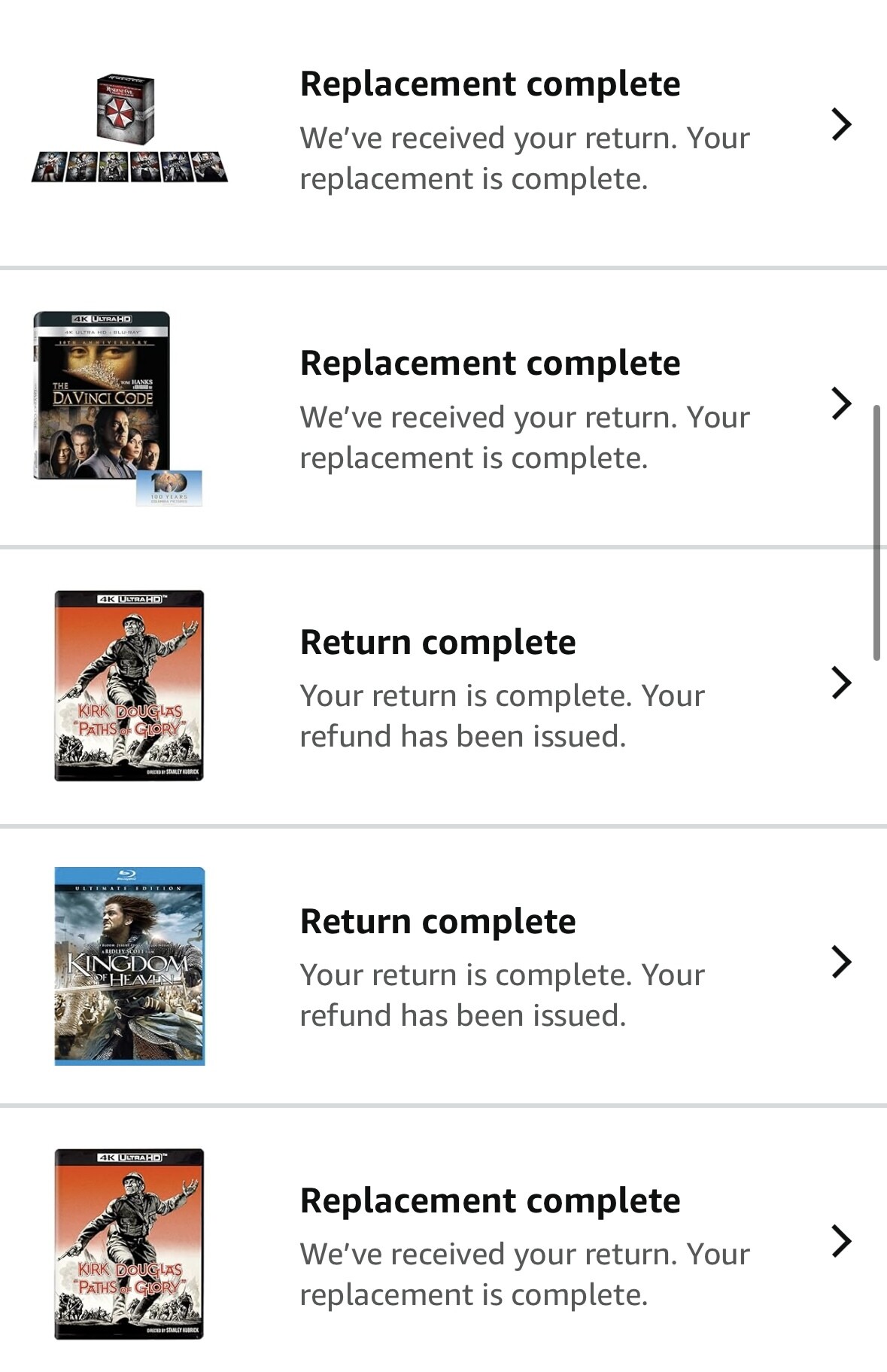Viewport: 887px width, 1372px height.
Task: Expand Kingdom of Heaven return details chevron
Action: click(x=841, y=962)
